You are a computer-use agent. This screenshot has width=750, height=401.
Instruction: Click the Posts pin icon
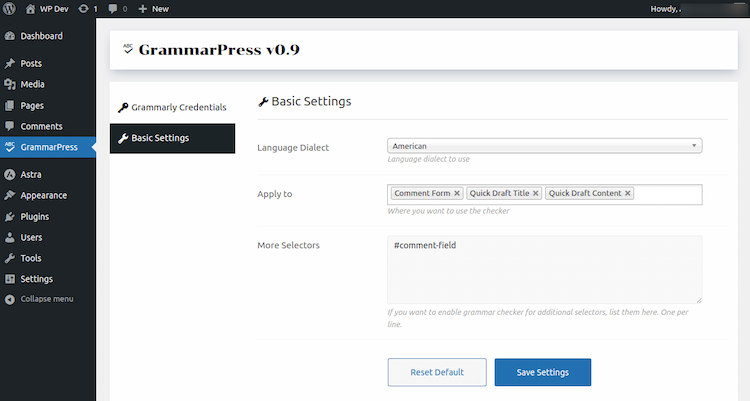(x=10, y=63)
